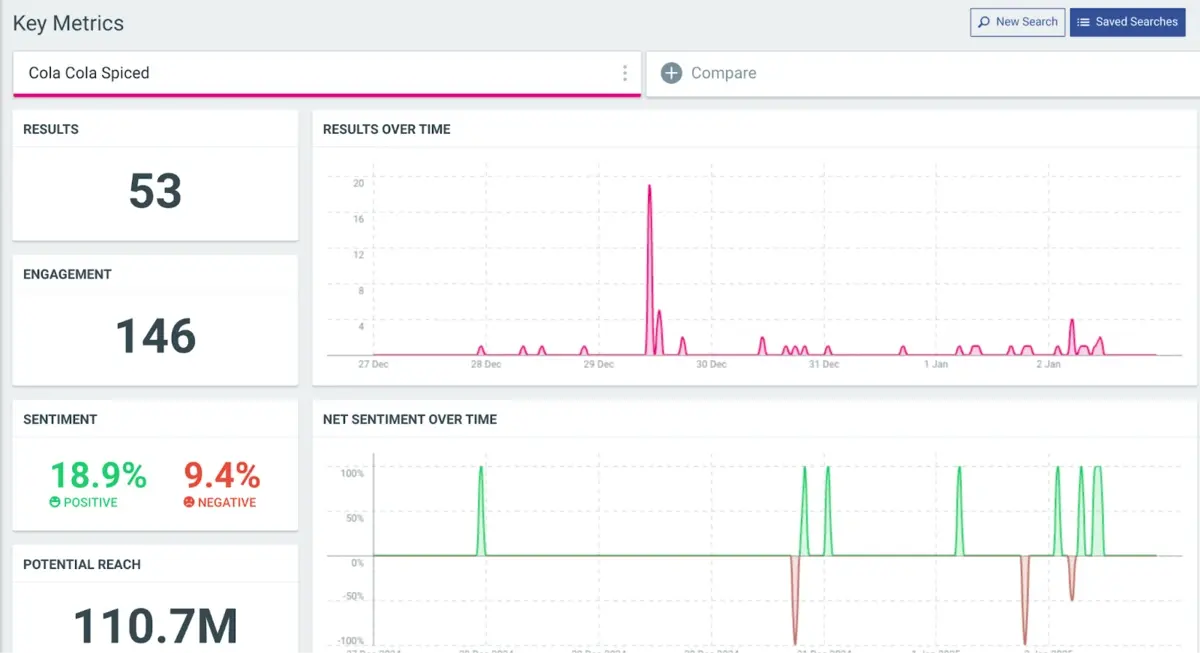Screen dimensions: 1200x653
Task: Select the 9.4% negative sentiment value
Action: coord(219,477)
